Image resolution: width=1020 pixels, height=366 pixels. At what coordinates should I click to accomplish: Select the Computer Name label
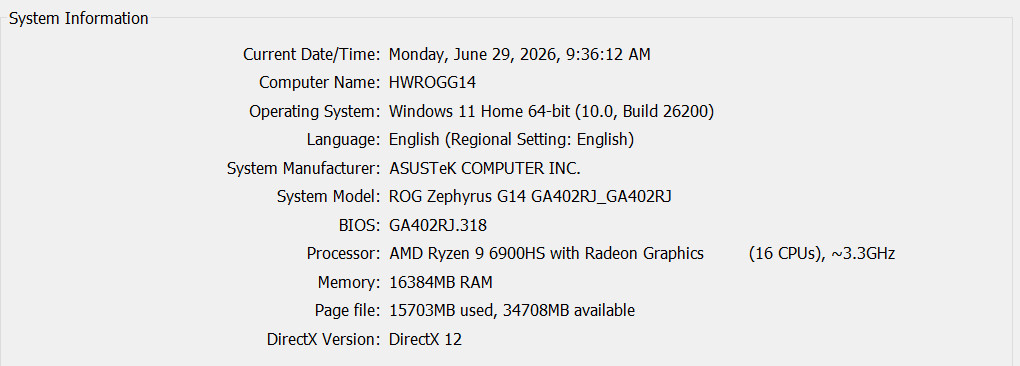click(320, 83)
